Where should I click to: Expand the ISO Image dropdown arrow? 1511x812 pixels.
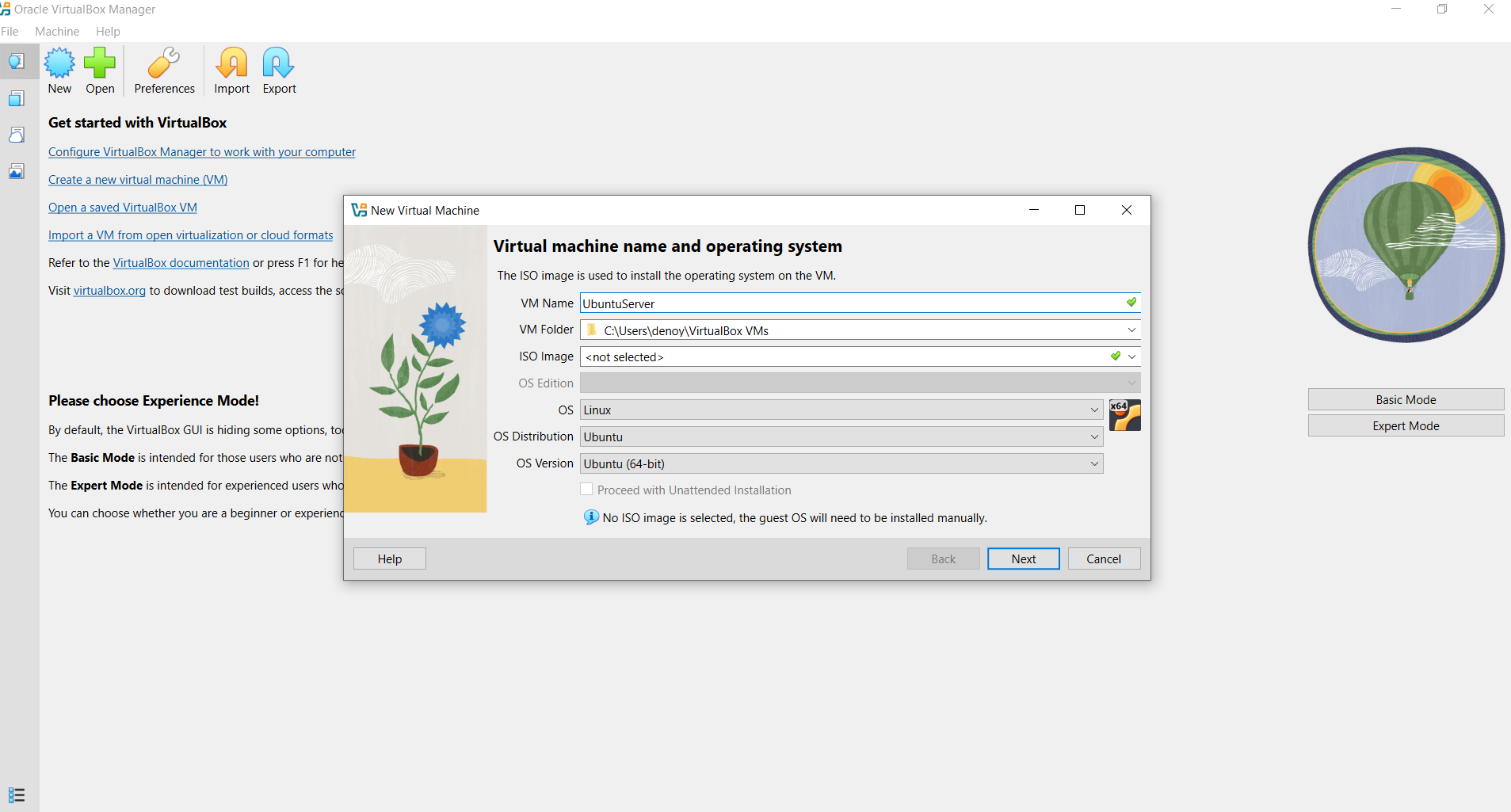click(x=1132, y=356)
